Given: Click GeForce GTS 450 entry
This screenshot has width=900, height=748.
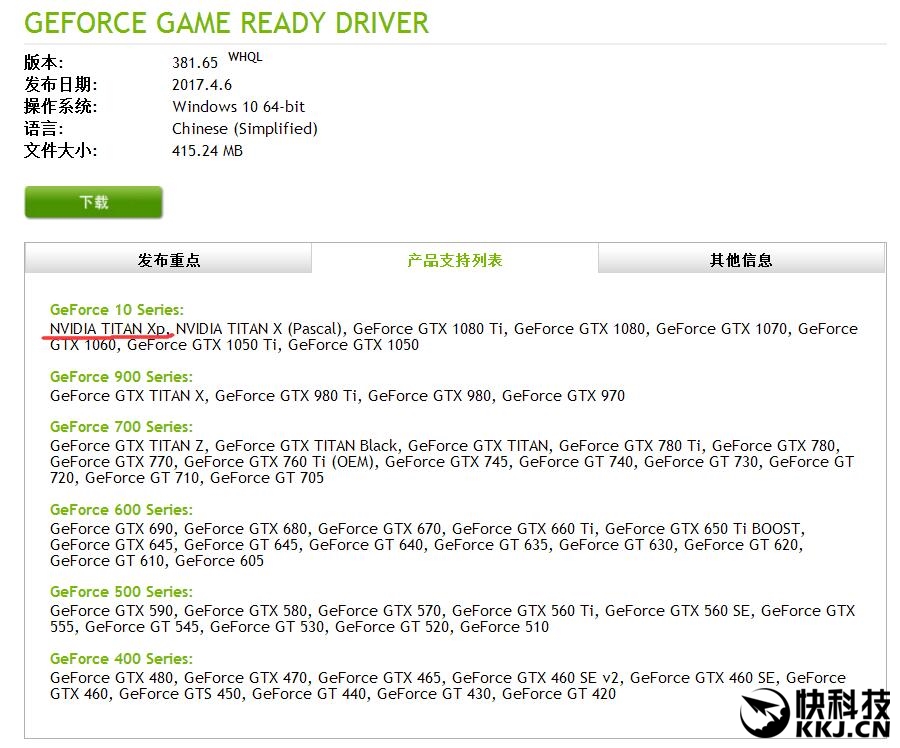Looking at the screenshot, I should click(180, 693).
